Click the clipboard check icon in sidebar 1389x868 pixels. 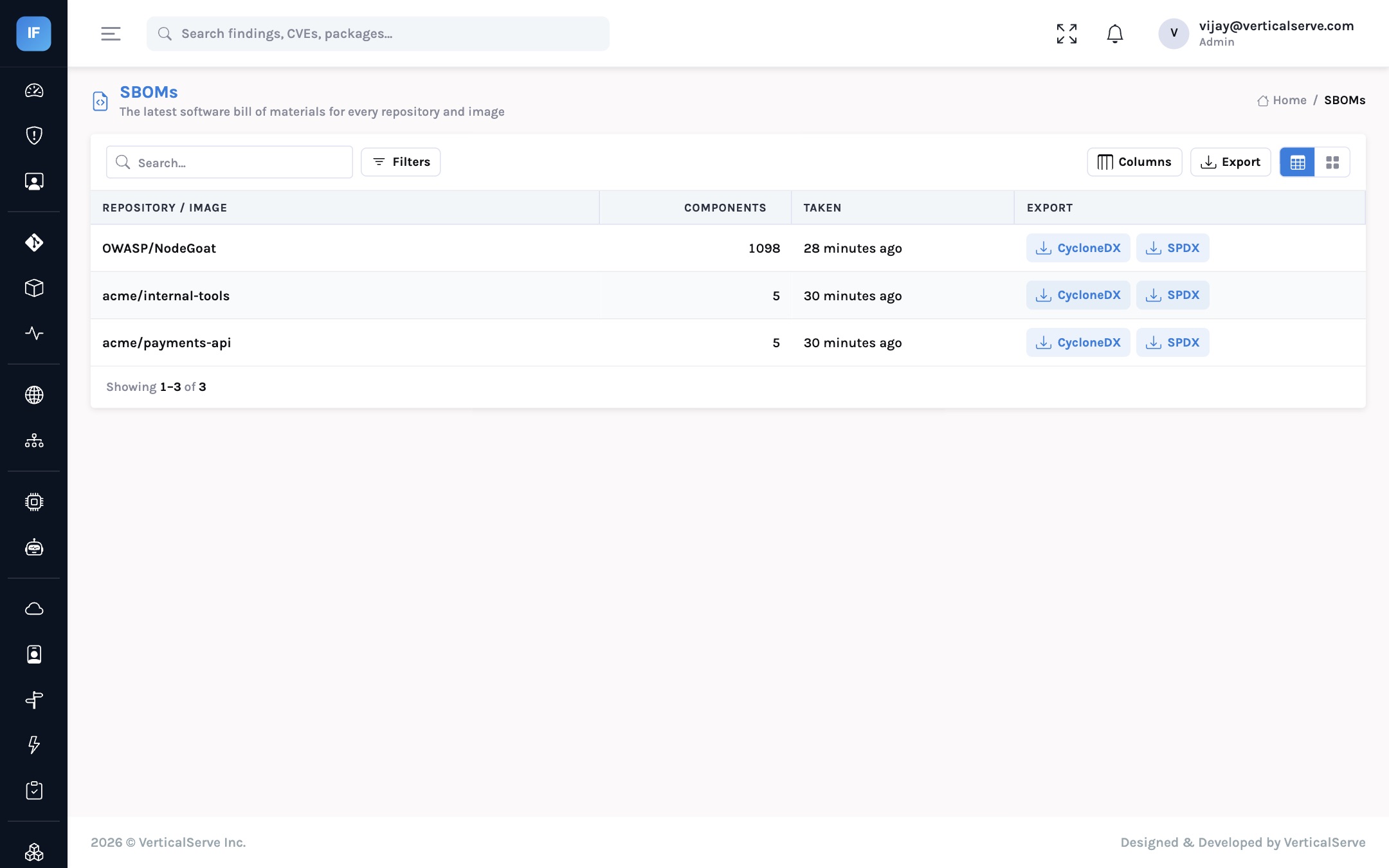point(34,790)
